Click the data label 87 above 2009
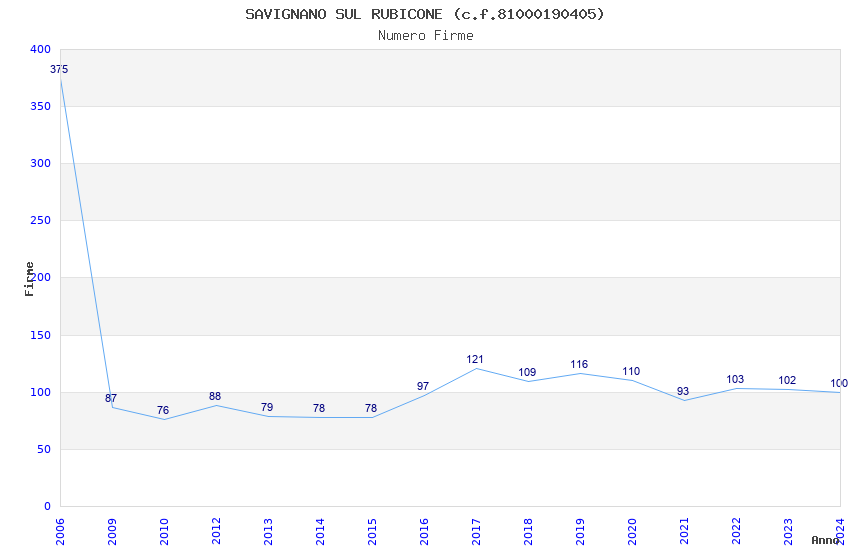850x550 pixels. coord(111,398)
